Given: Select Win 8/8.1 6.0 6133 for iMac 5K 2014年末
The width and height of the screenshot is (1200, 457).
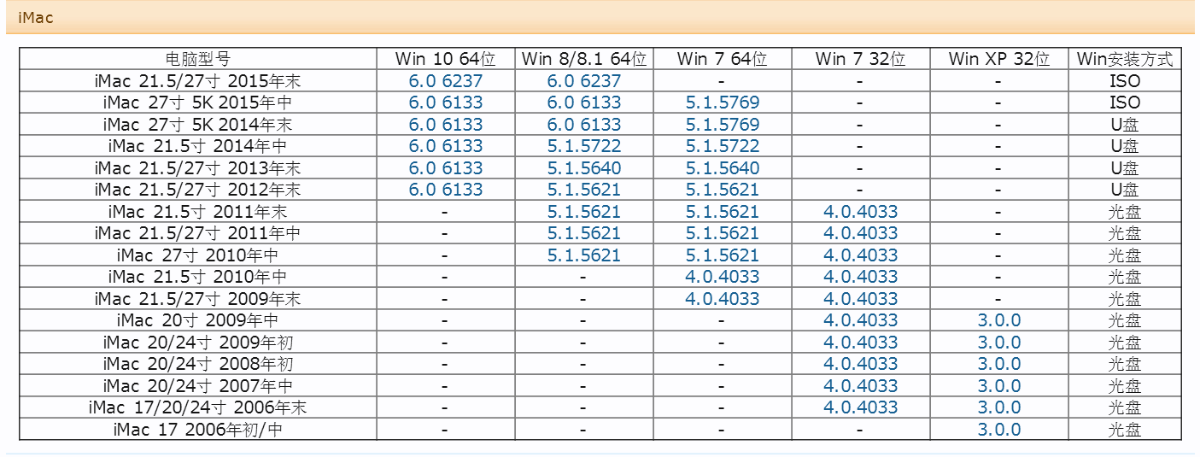Looking at the screenshot, I should point(584,125).
